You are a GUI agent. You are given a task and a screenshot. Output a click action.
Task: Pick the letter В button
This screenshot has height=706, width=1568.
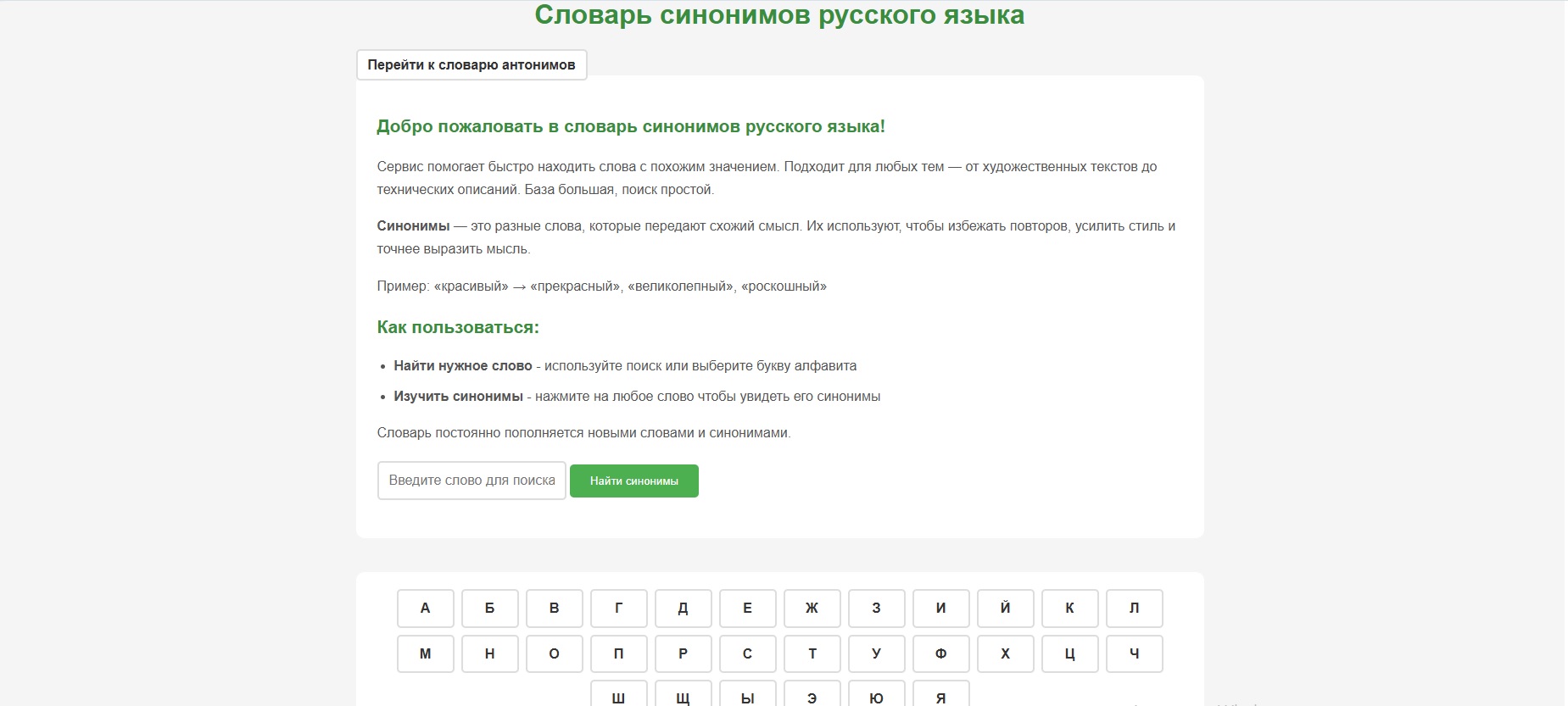click(555, 609)
